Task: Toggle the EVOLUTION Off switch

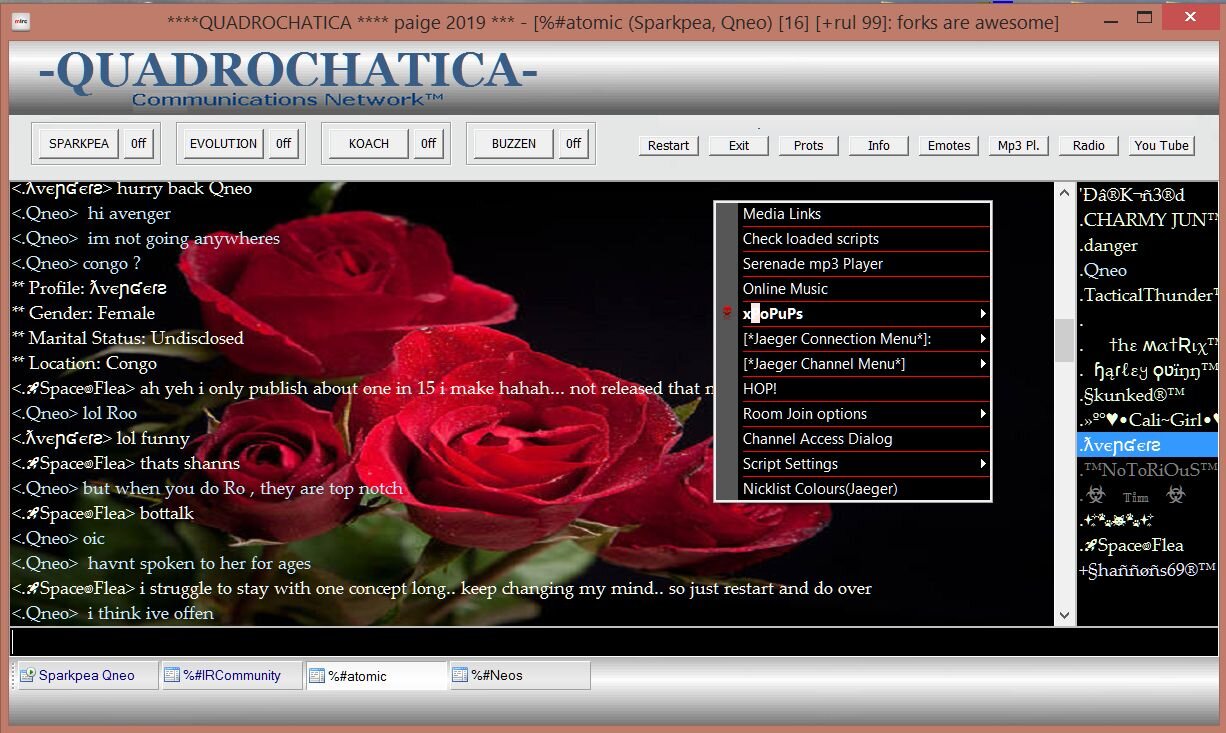Action: [x=283, y=144]
